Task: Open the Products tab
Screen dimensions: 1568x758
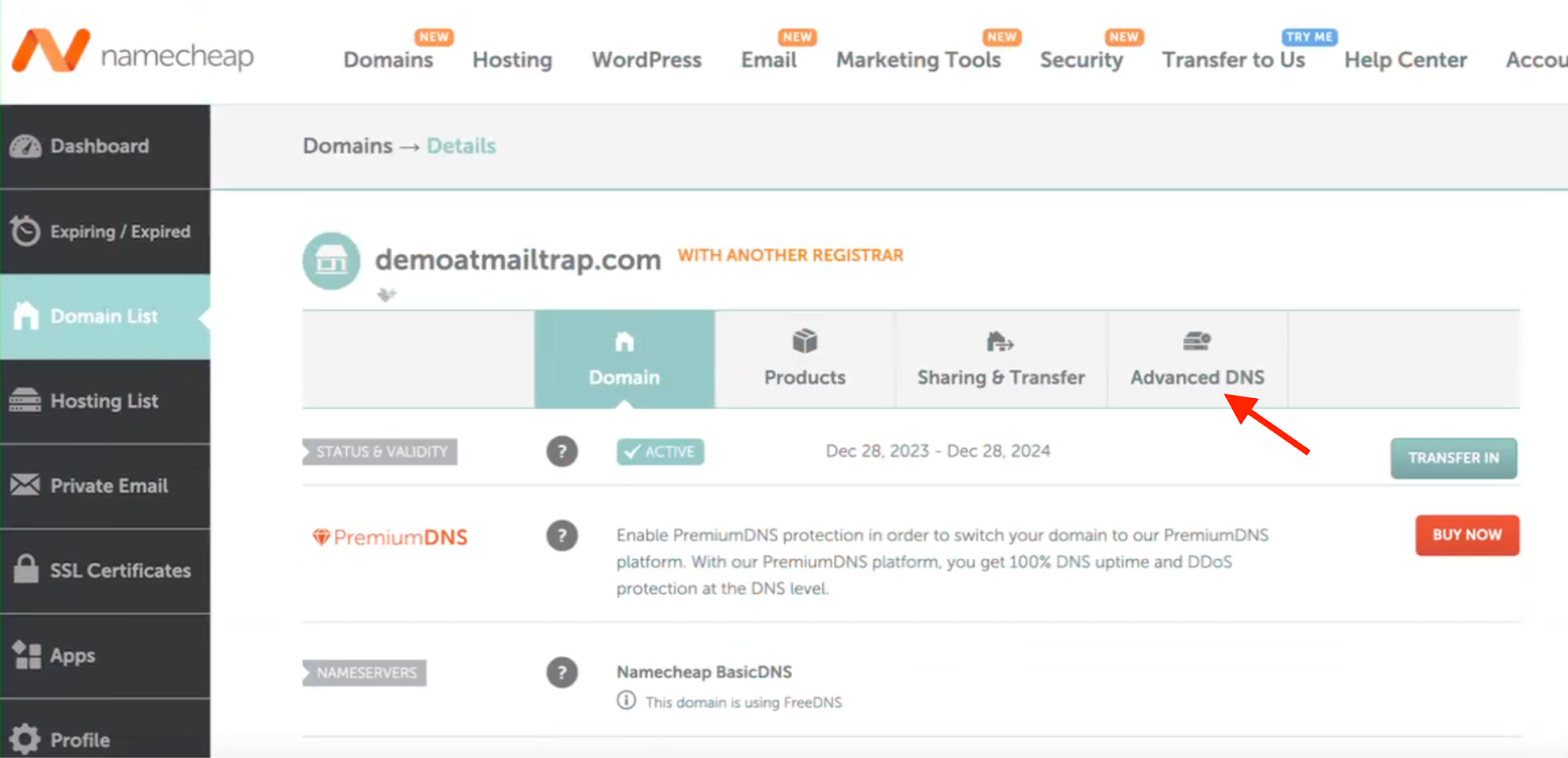Action: 805,359
